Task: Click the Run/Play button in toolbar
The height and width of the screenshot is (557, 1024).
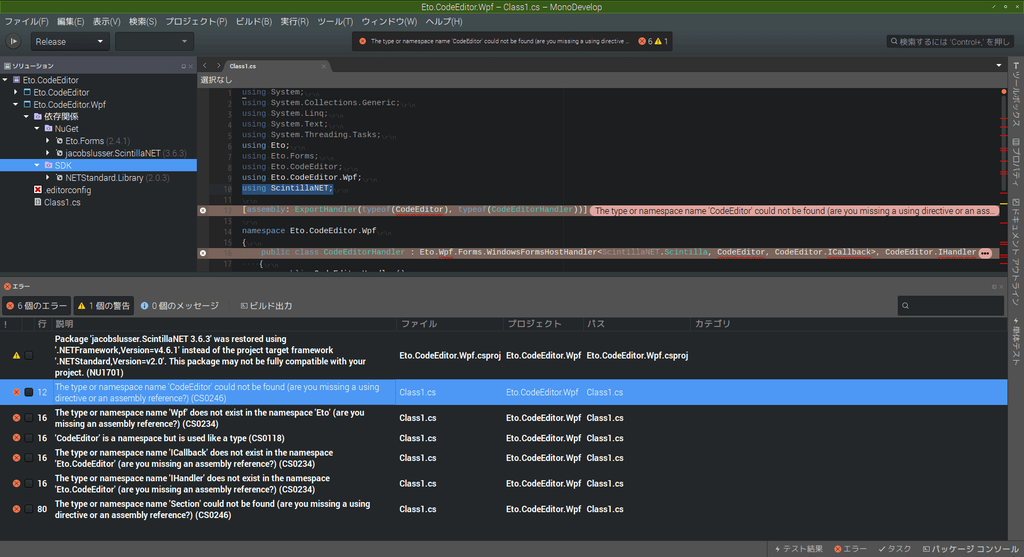Action: (x=13, y=41)
